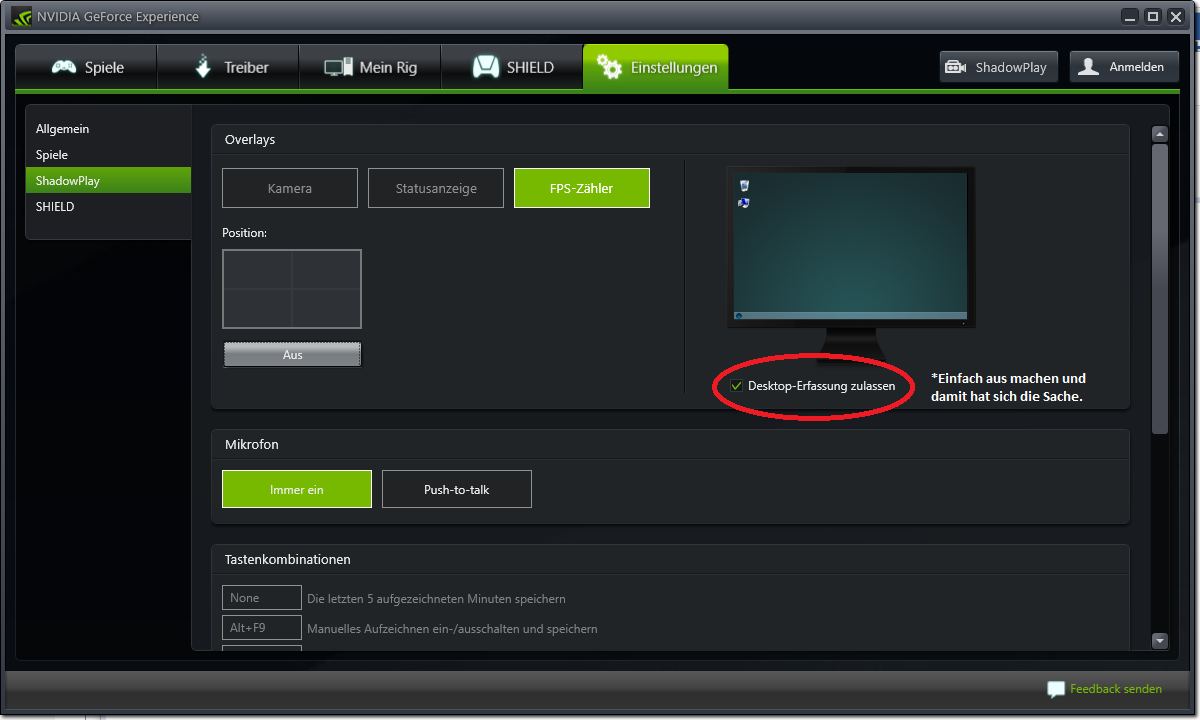Click the Alt+F9 hotkey field
This screenshot has height=720, width=1200.
click(262, 628)
